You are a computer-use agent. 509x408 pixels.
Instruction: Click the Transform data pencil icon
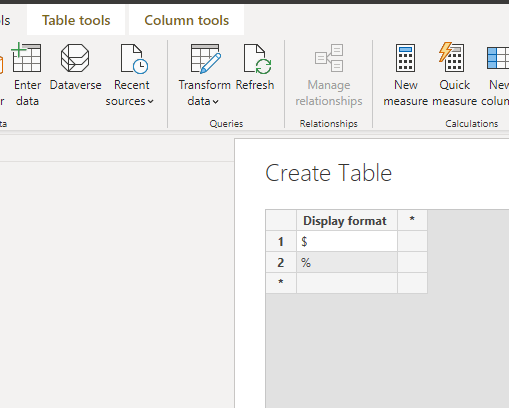click(205, 59)
